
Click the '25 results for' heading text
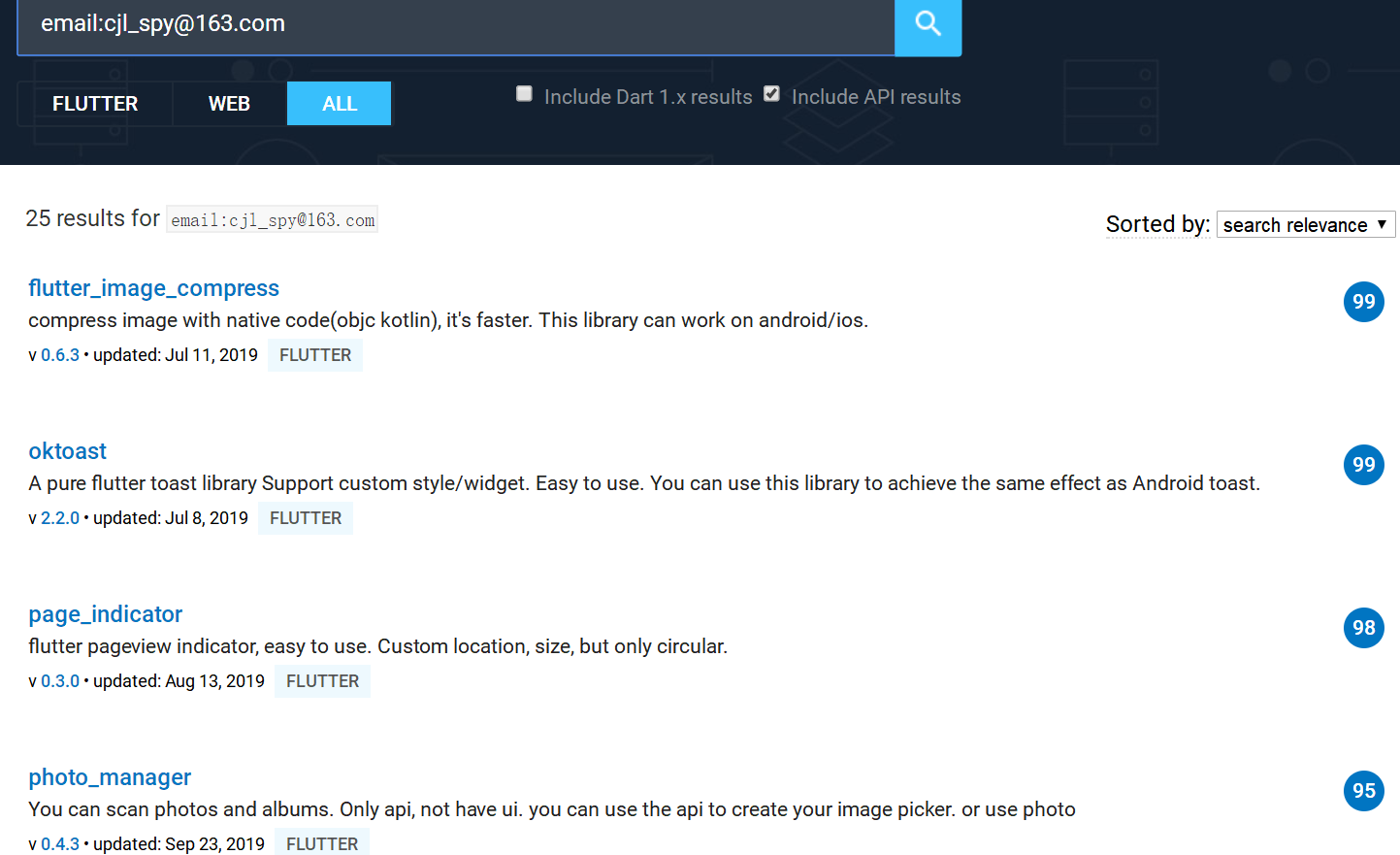[92, 218]
